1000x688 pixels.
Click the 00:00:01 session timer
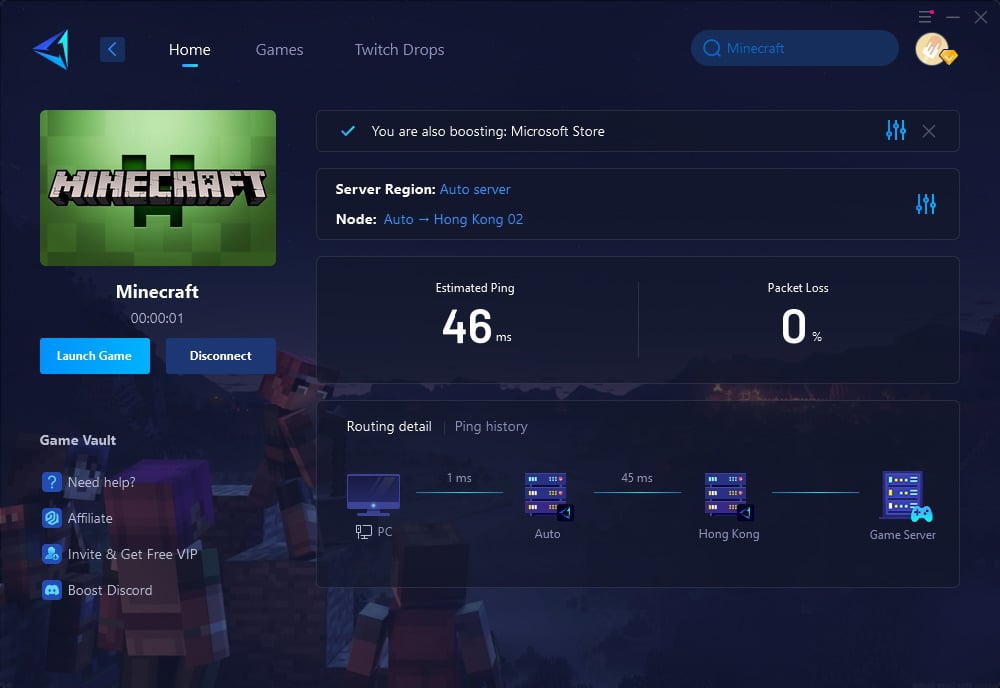(157, 318)
